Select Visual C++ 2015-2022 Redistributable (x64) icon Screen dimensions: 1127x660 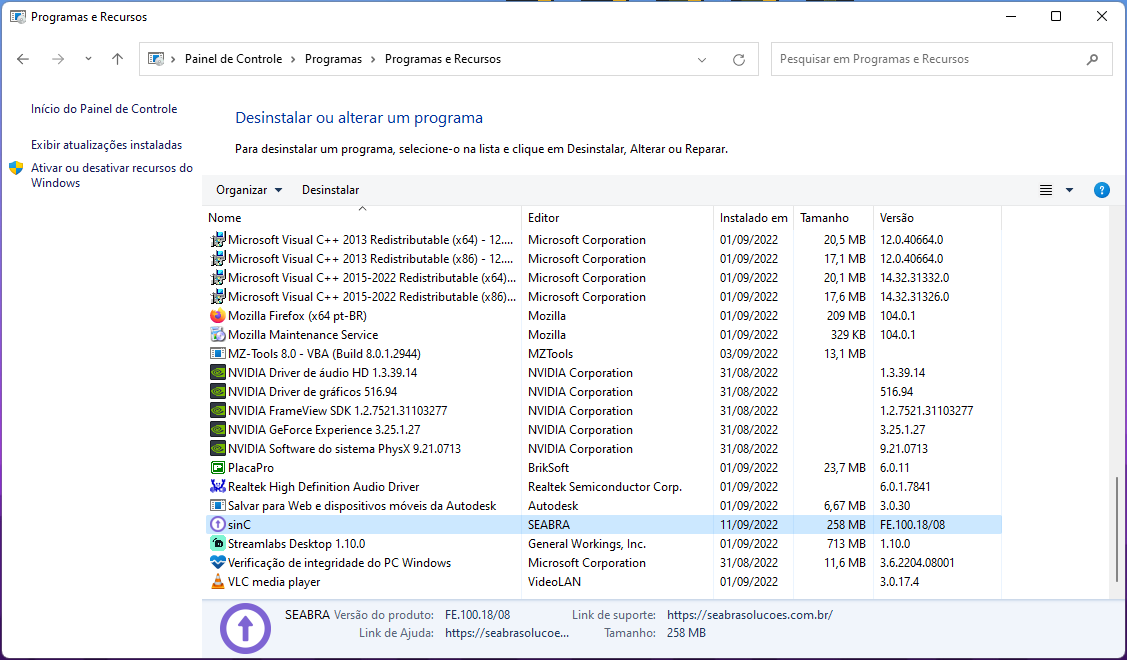click(218, 278)
